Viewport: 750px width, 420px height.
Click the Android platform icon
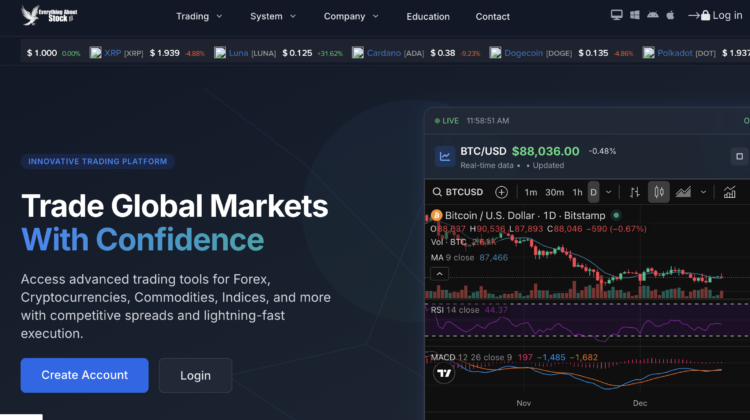[x=652, y=15]
